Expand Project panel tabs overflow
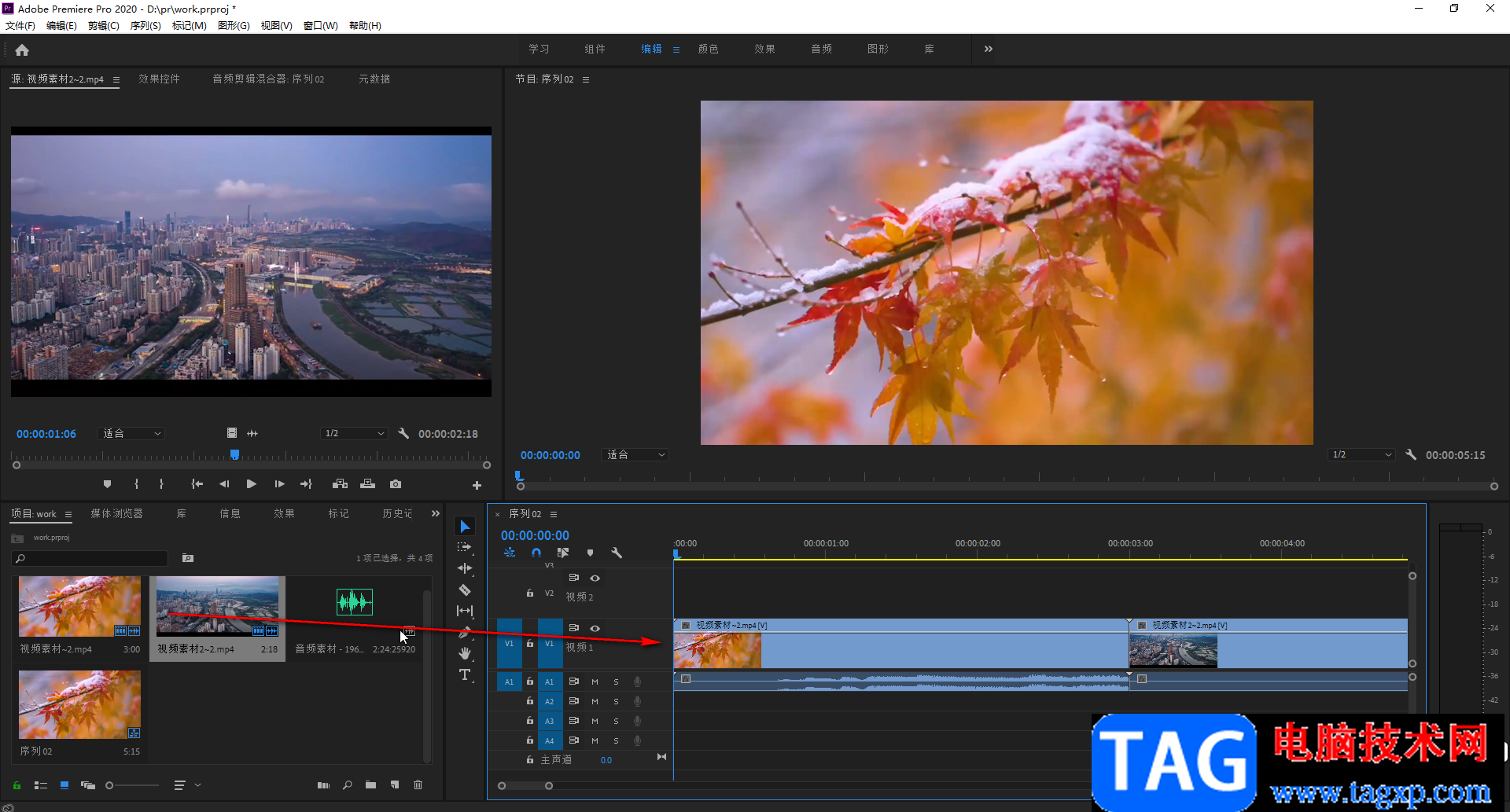The image size is (1510, 812). [435, 513]
